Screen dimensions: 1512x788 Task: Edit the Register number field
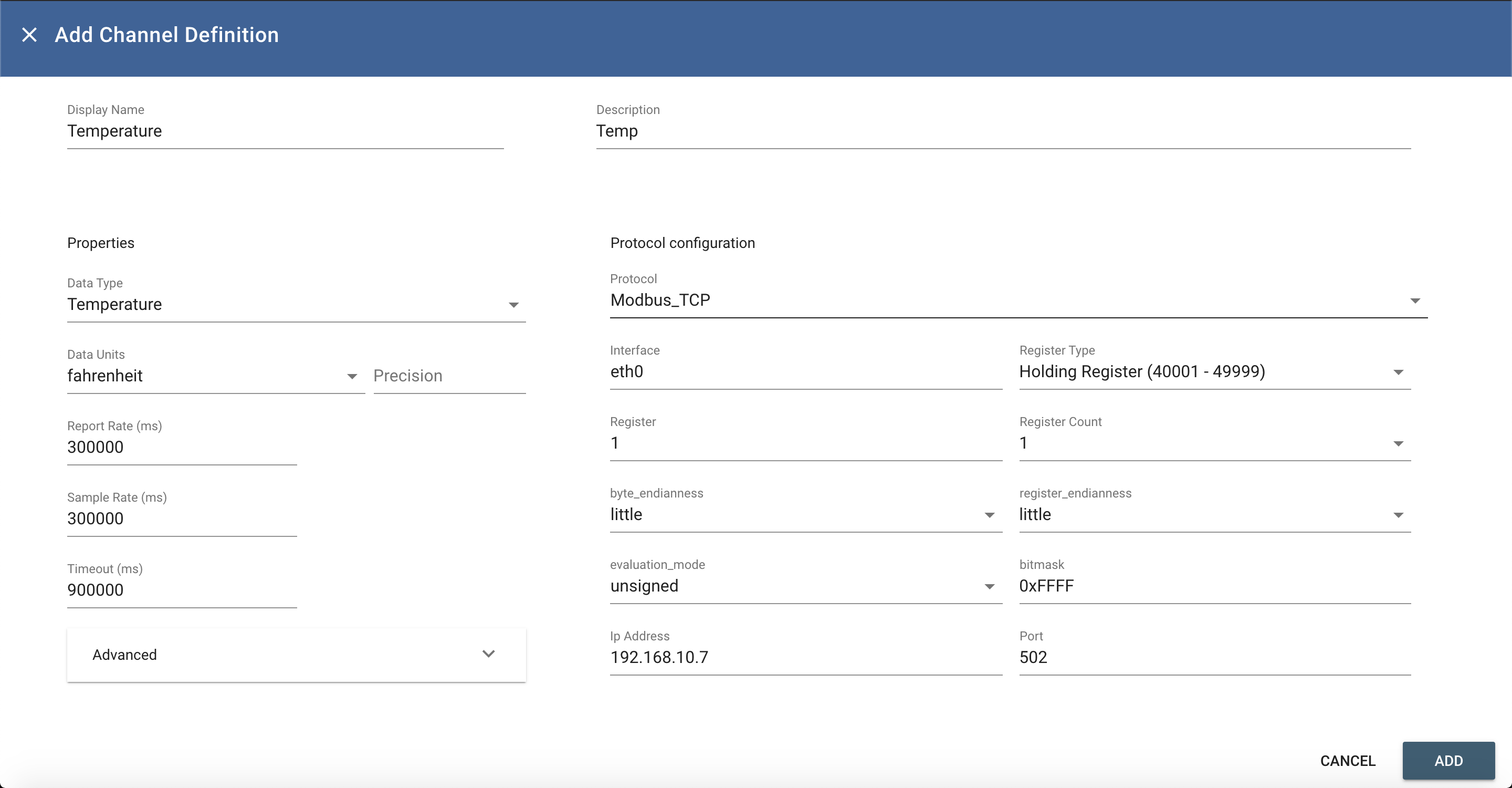pyautogui.click(x=806, y=443)
